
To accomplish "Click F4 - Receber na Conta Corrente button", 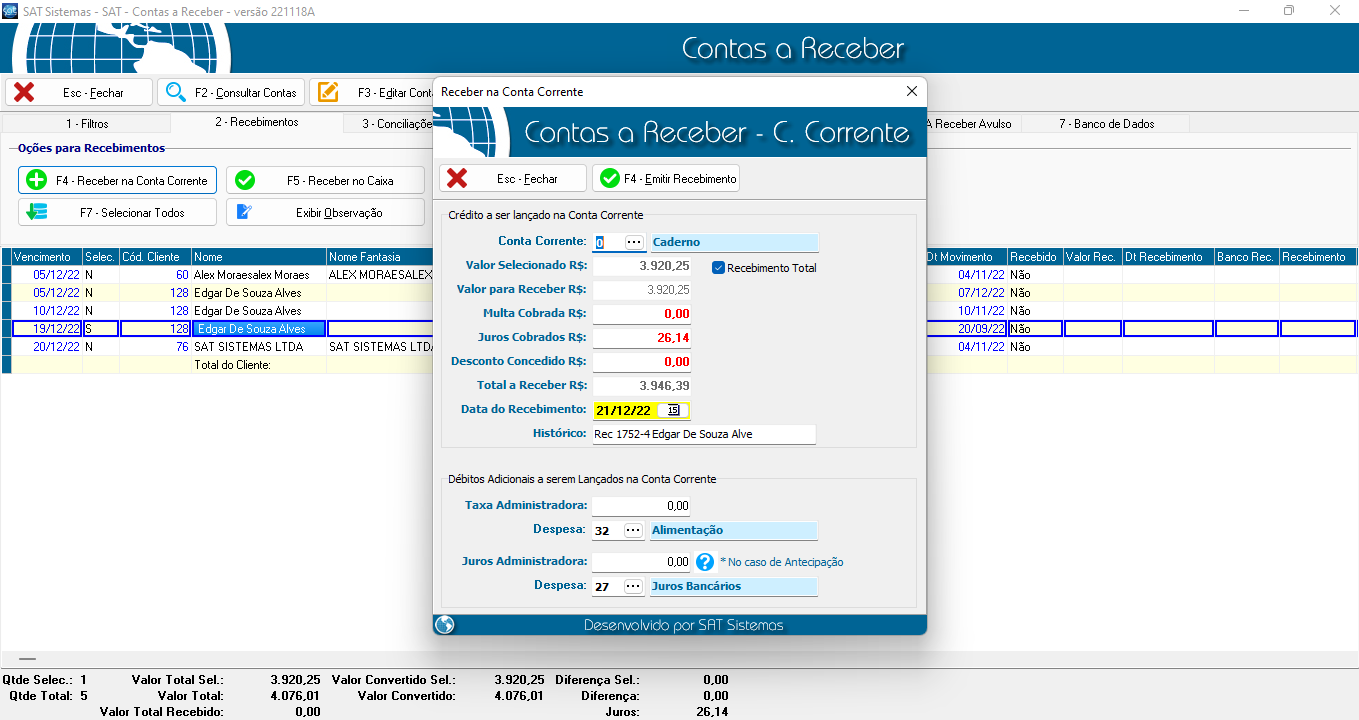I will [x=117, y=181].
